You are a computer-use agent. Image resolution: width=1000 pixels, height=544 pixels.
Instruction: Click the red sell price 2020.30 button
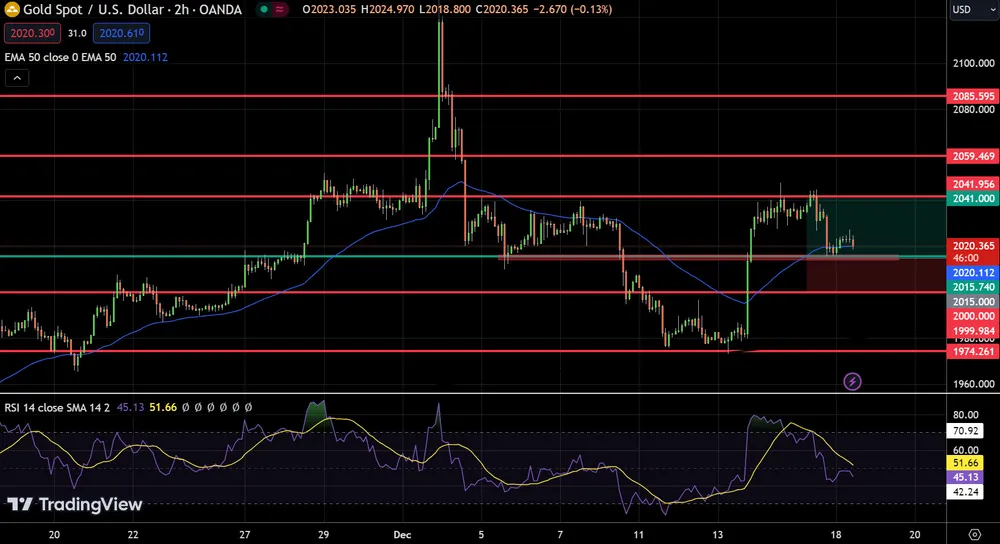coord(32,33)
